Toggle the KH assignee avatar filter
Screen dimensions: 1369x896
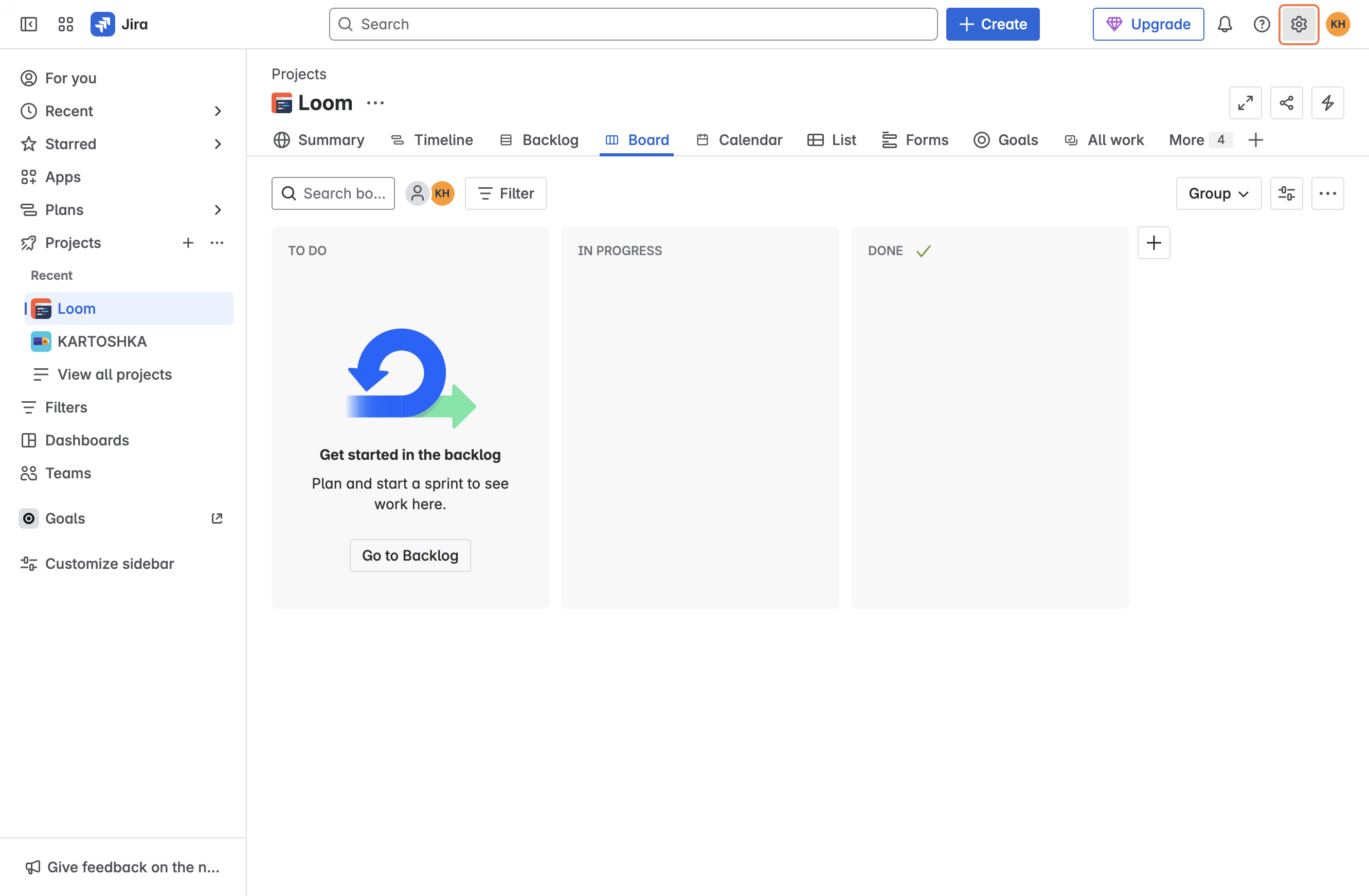(442, 193)
